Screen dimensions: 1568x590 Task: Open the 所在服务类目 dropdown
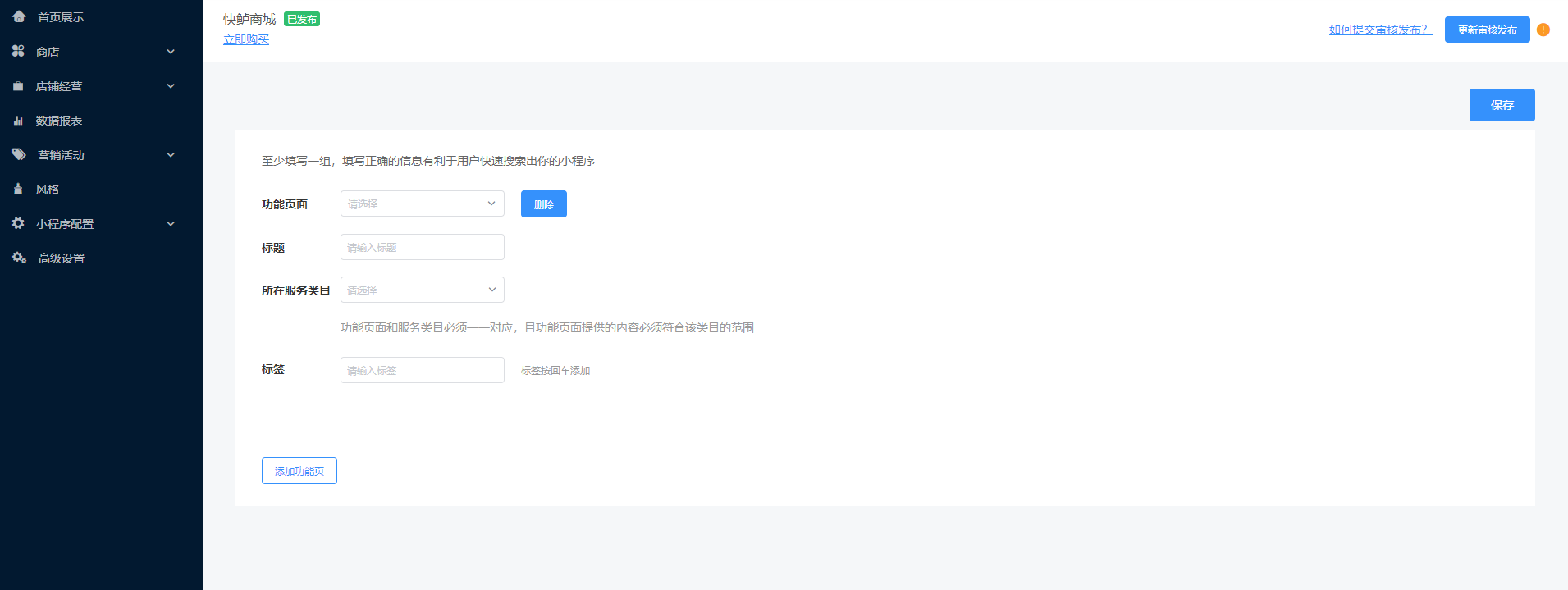point(422,290)
